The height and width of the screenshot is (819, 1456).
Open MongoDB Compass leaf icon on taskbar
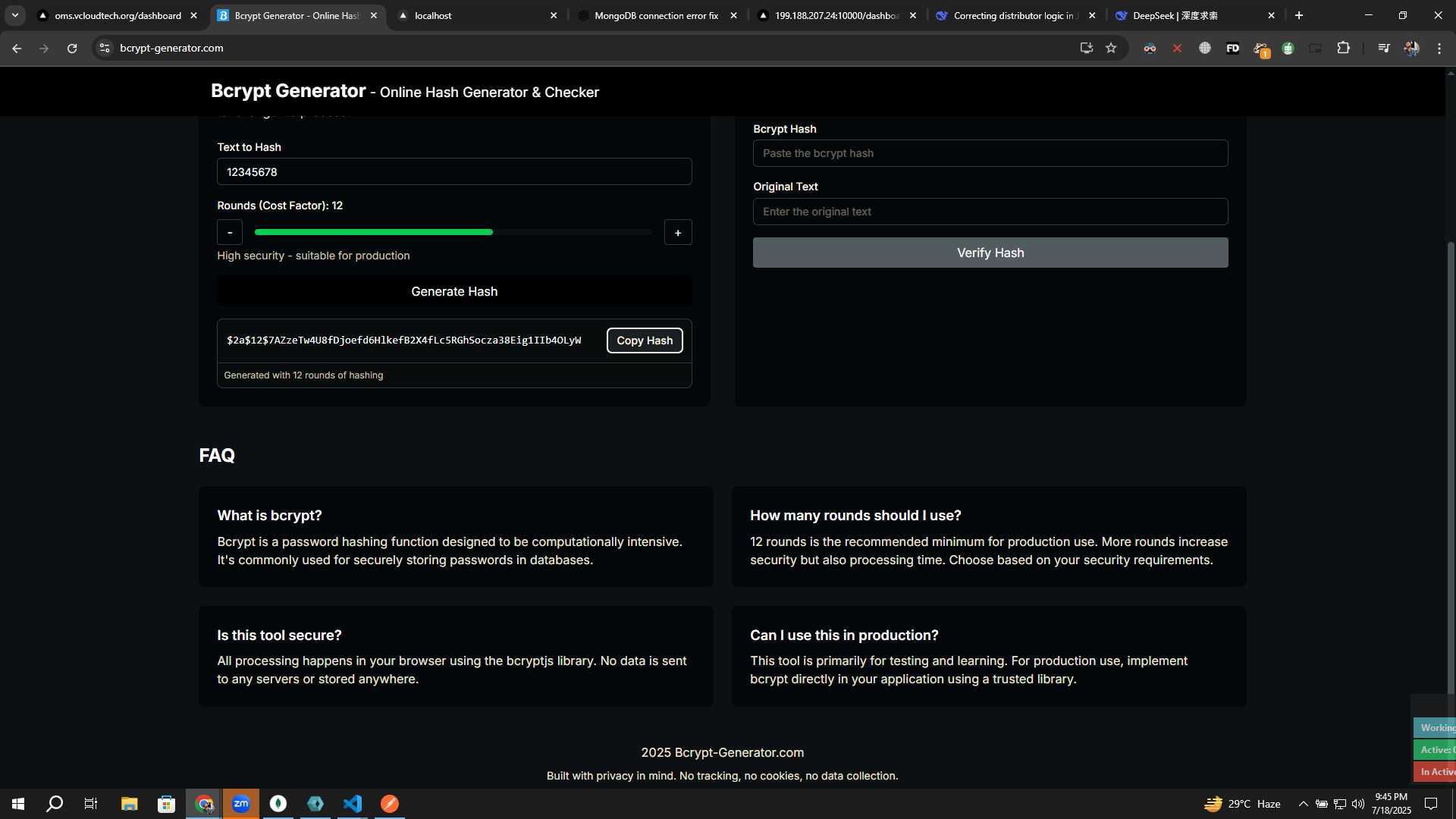[x=278, y=804]
